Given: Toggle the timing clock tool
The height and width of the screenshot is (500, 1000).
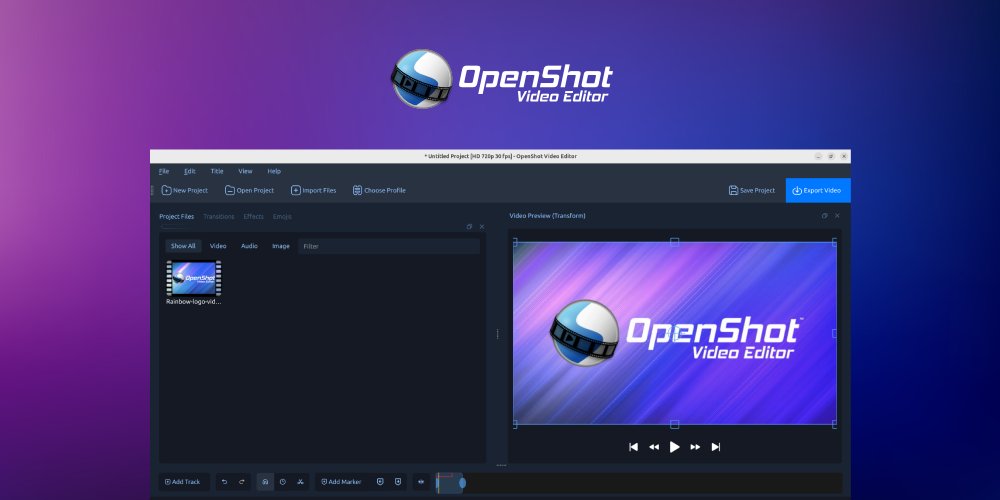Looking at the screenshot, I should coord(283,482).
